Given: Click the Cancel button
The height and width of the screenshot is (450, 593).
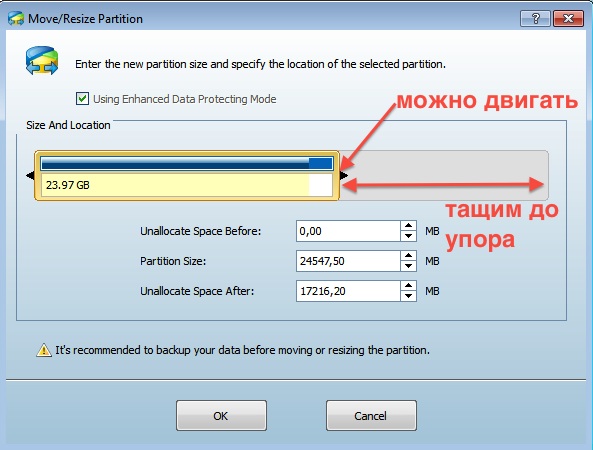Looking at the screenshot, I should 371,416.
